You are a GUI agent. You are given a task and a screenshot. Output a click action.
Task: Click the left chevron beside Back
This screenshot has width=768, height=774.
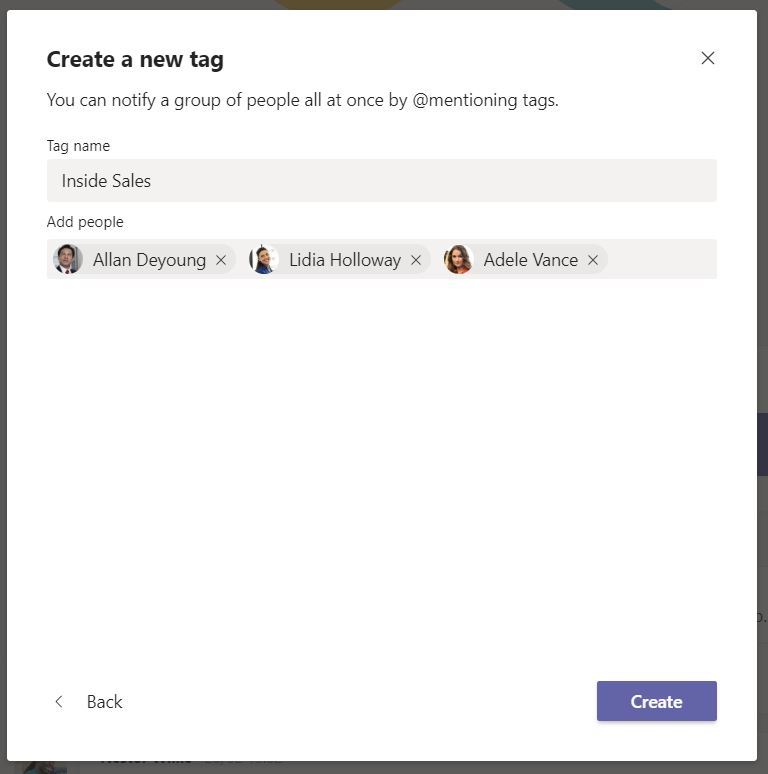59,702
